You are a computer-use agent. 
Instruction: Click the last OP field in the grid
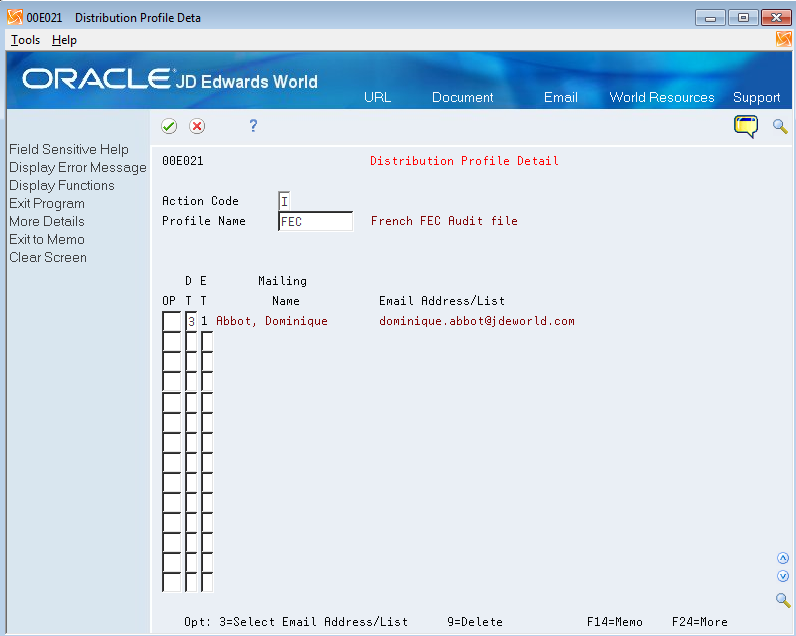172,582
